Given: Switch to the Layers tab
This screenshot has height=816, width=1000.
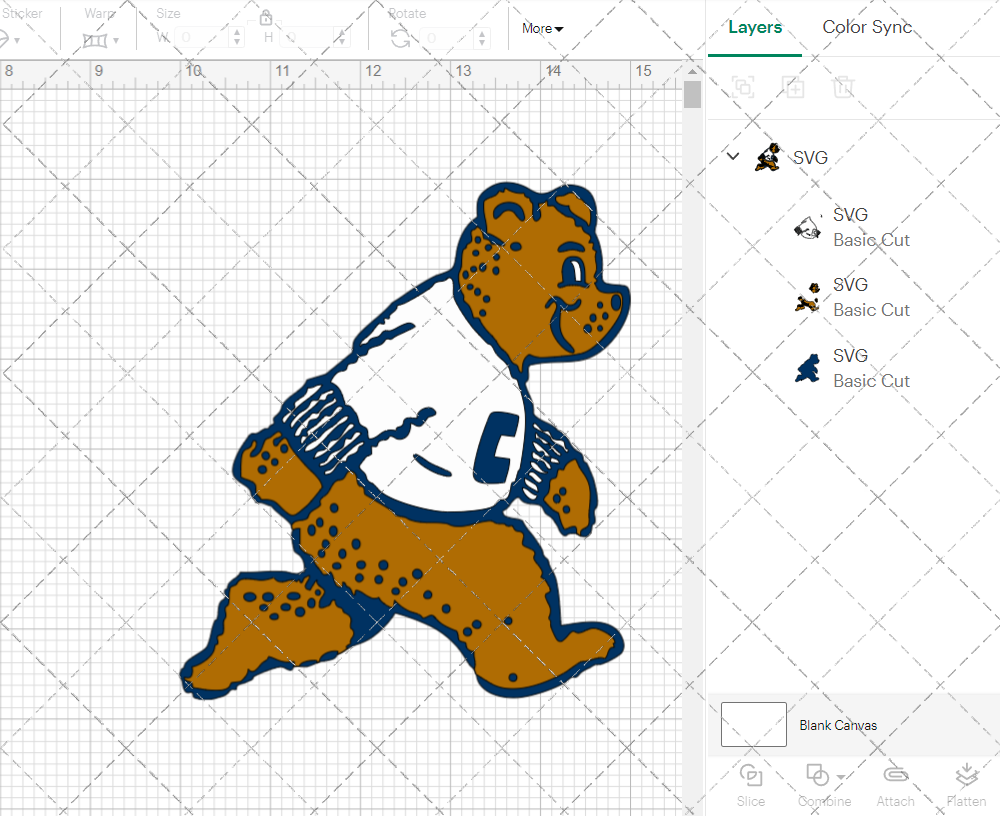Looking at the screenshot, I should [x=755, y=27].
